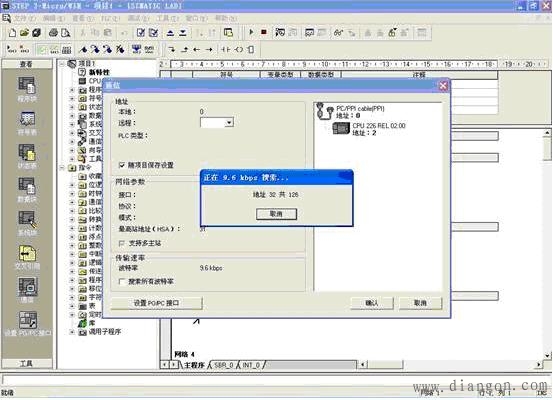This screenshot has width=553, height=400.
Task: Click the Print toolbar icon
Action: click(x=53, y=33)
